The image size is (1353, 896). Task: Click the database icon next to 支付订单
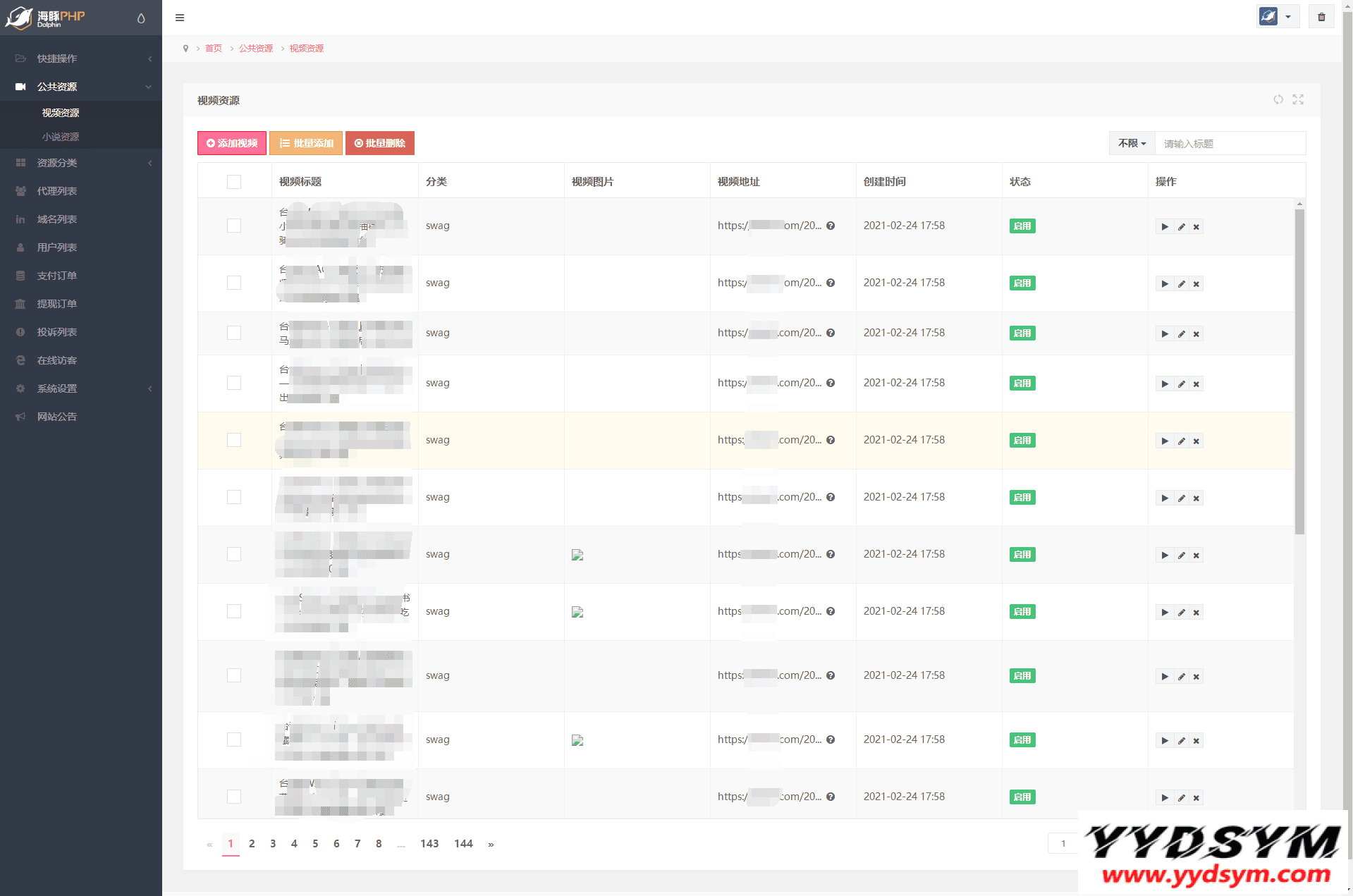pyautogui.click(x=20, y=276)
